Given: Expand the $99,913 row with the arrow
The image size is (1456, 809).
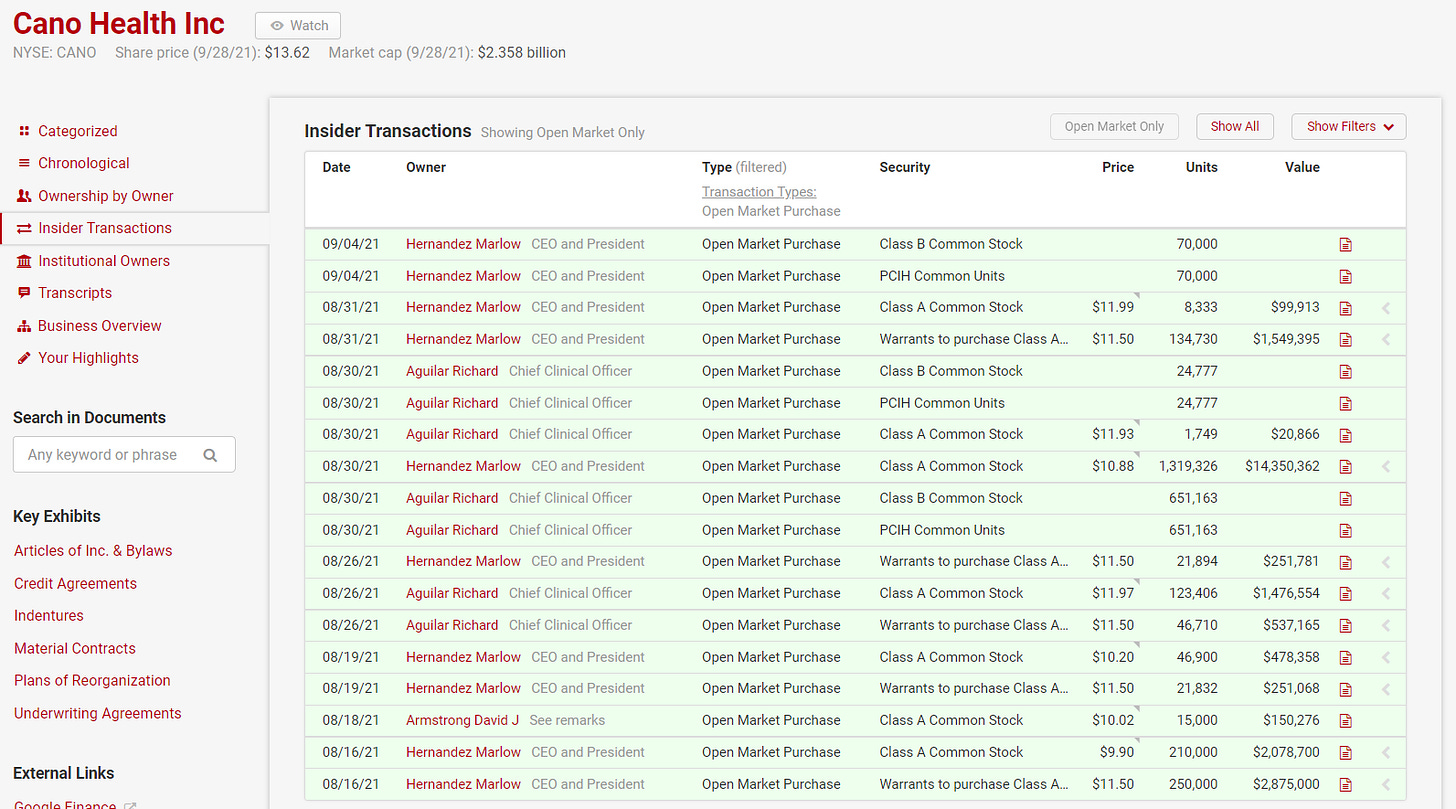Looking at the screenshot, I should [1386, 308].
